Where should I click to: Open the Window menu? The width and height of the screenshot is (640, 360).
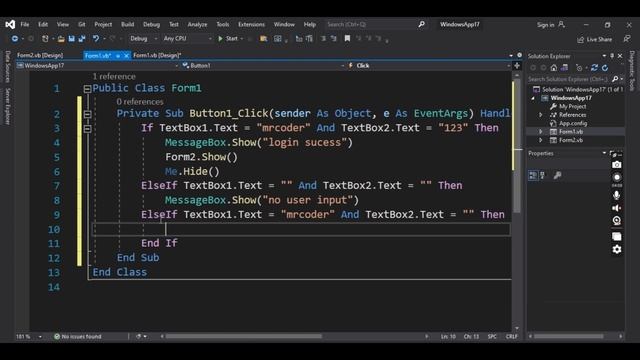284,24
